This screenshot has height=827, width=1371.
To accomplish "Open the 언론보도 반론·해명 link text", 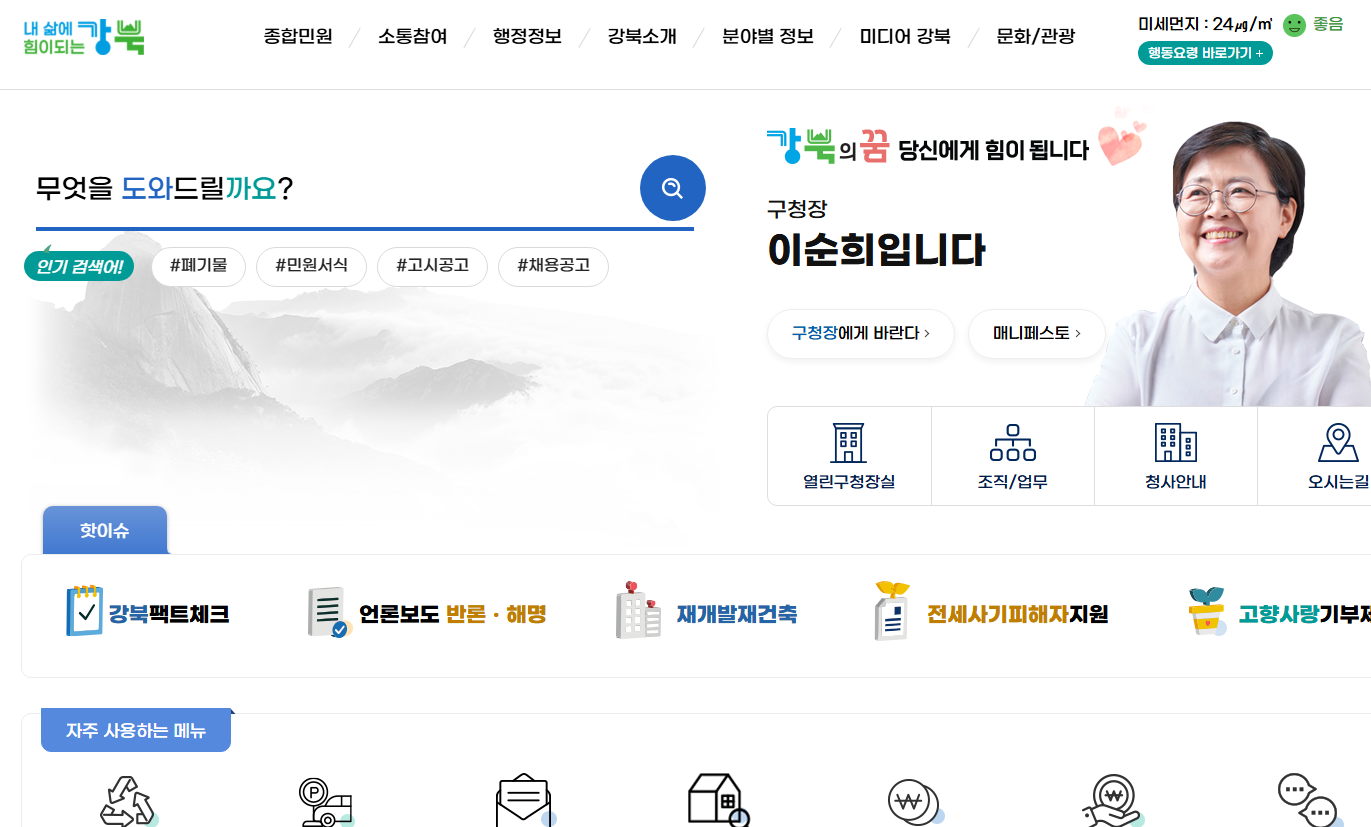I will [452, 614].
